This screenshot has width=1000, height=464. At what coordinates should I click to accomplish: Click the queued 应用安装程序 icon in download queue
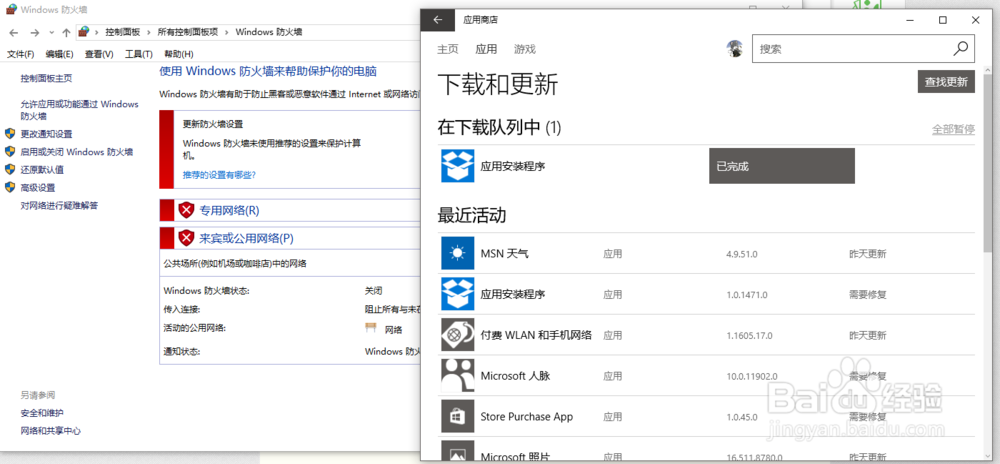pos(458,166)
